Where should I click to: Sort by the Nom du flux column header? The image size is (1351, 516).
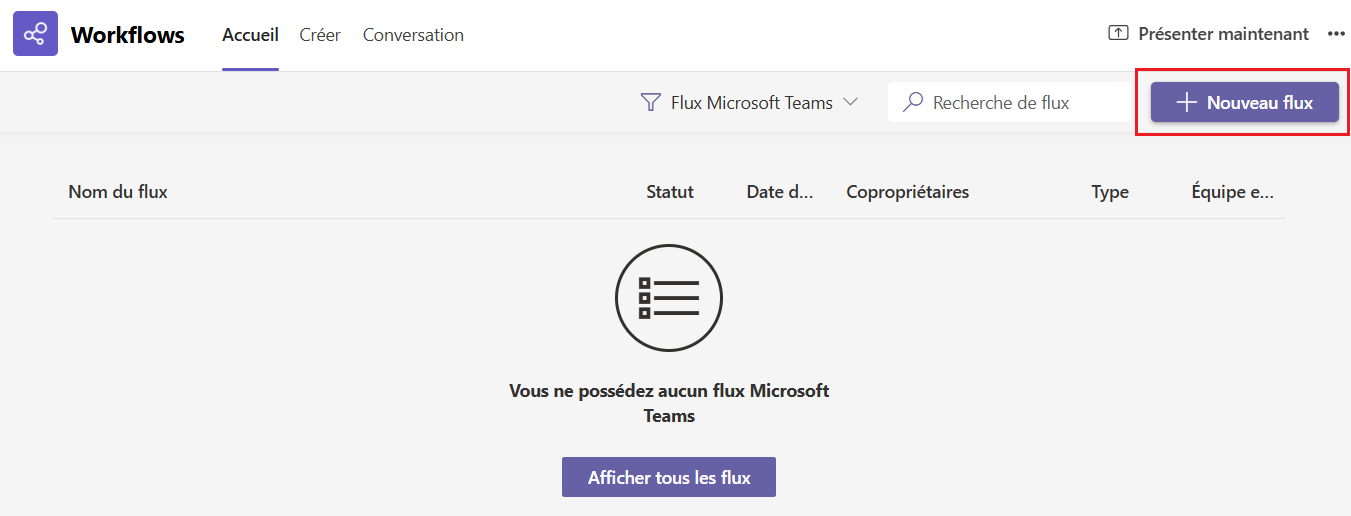[118, 192]
